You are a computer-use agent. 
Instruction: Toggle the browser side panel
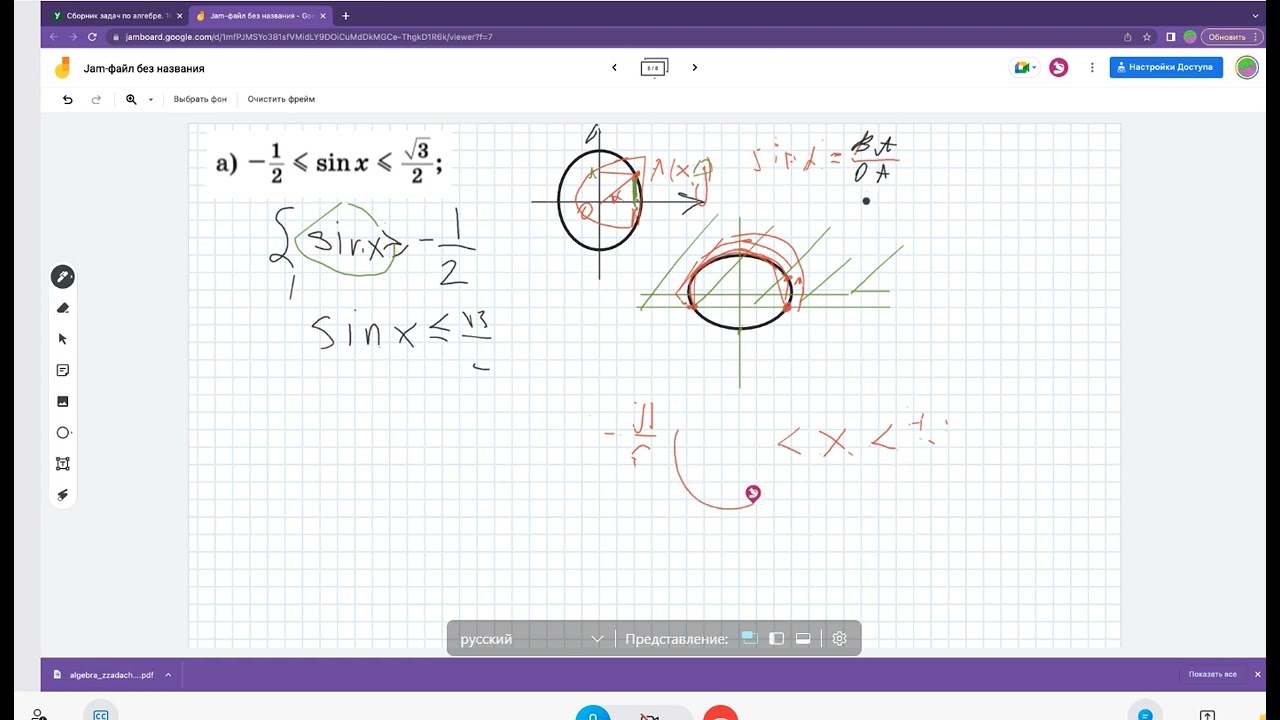(1171, 37)
